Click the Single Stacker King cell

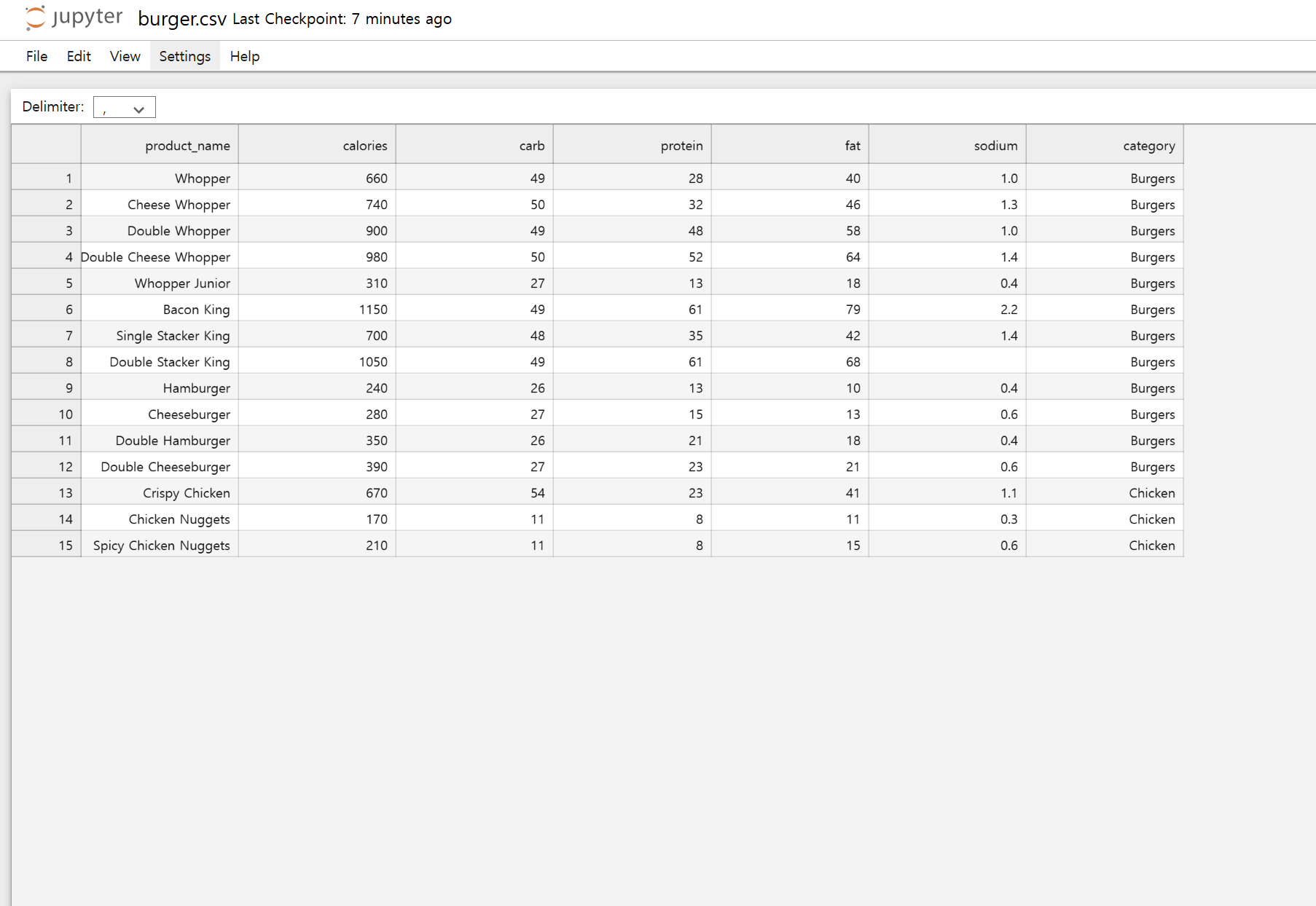tap(160, 335)
